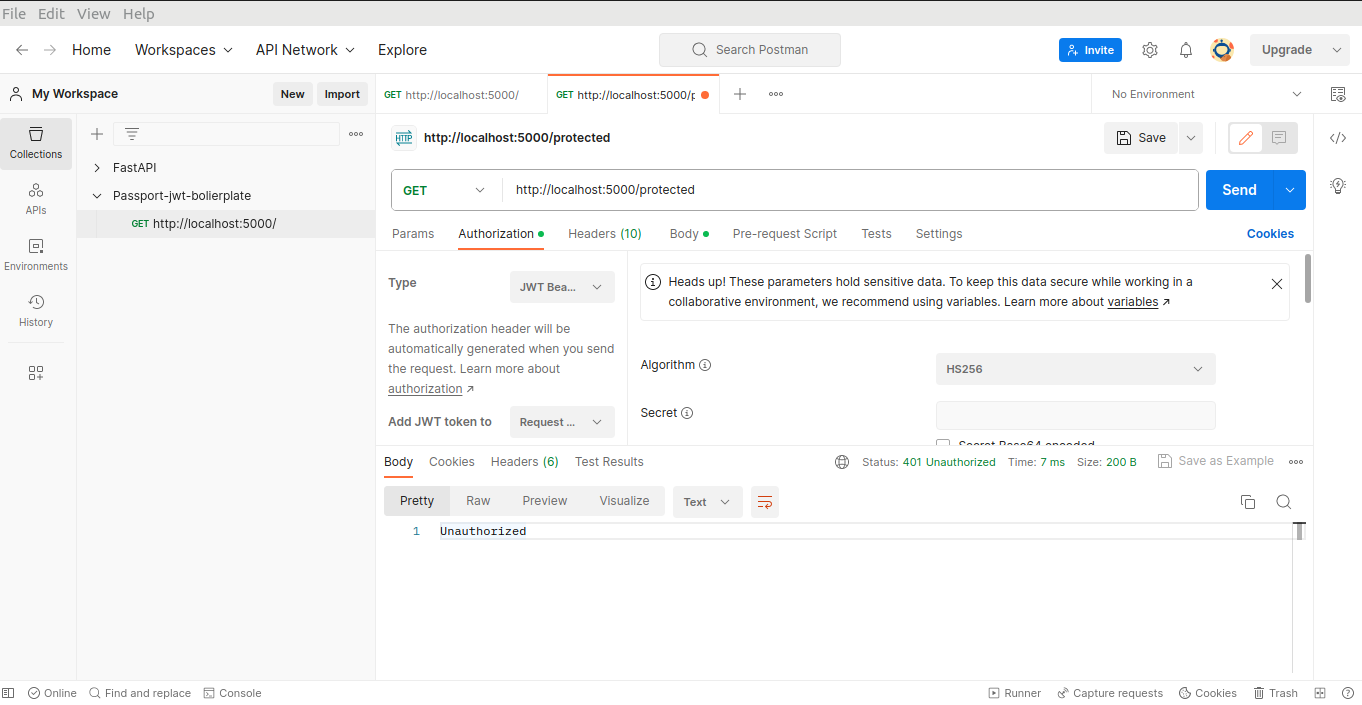Image resolution: width=1362 pixels, height=705 pixels.
Task: Collapse the Passport-jwt-bolierplate collection
Action: coord(97,196)
